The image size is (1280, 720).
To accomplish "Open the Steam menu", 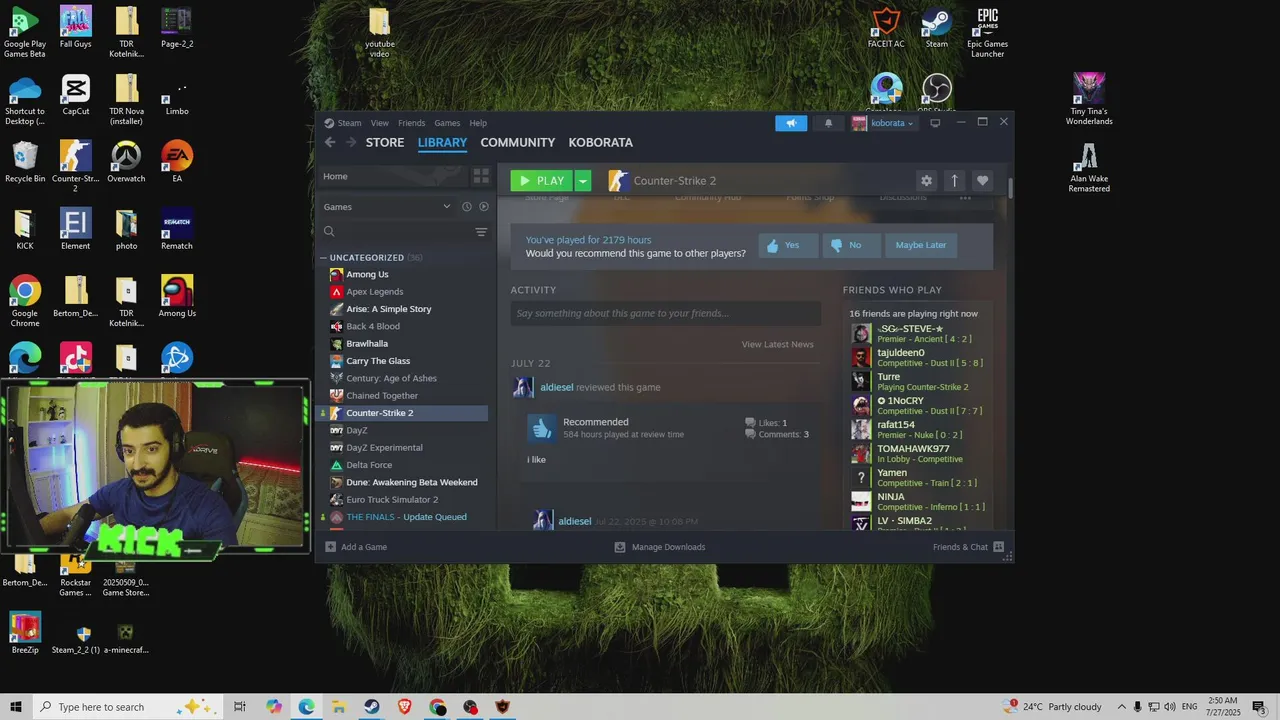I will coord(349,123).
